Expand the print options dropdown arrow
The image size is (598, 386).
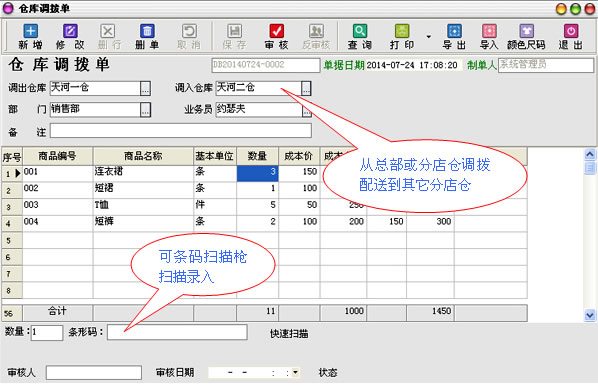pos(429,37)
